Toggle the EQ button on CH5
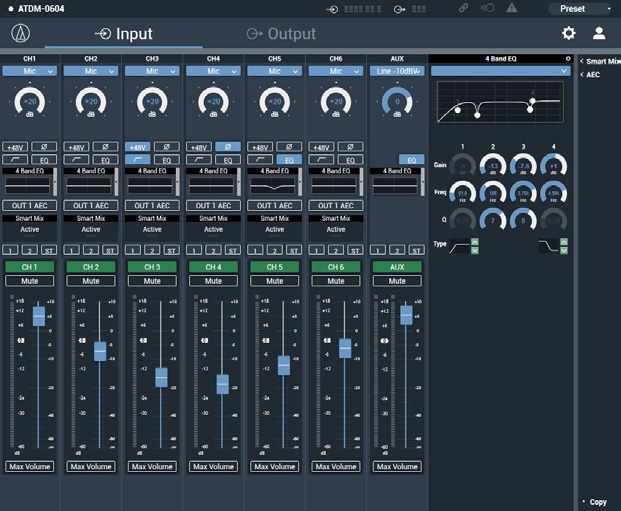Screen dimensions: 621x511 (x=289, y=160)
